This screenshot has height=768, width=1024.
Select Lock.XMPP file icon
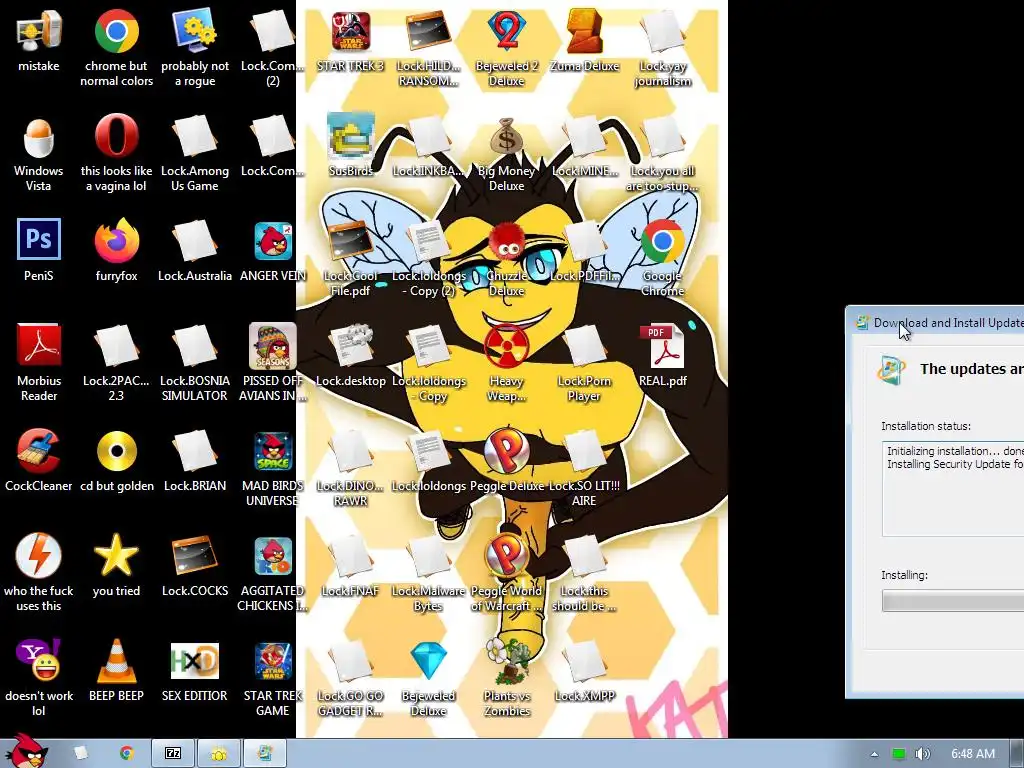[x=584, y=661]
